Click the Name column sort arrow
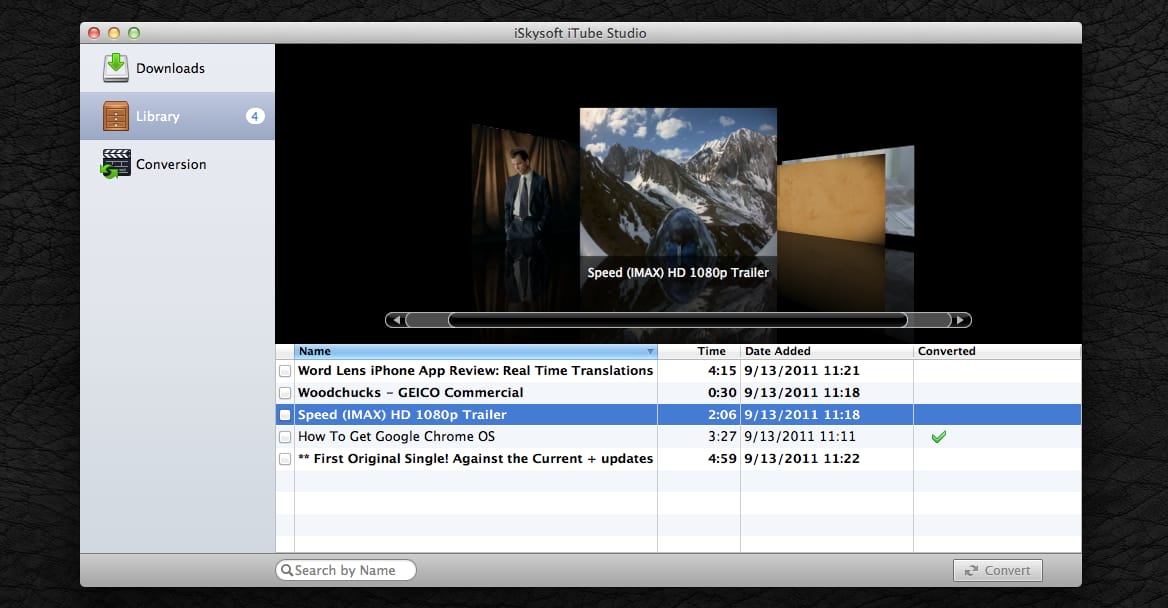Screen dimensions: 1168x608 (650, 351)
